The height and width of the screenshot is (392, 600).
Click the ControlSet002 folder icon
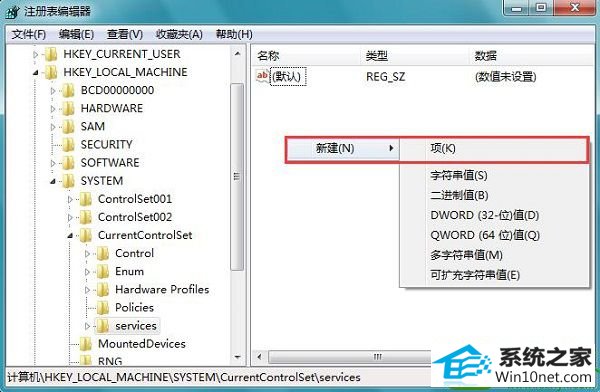pos(85,217)
